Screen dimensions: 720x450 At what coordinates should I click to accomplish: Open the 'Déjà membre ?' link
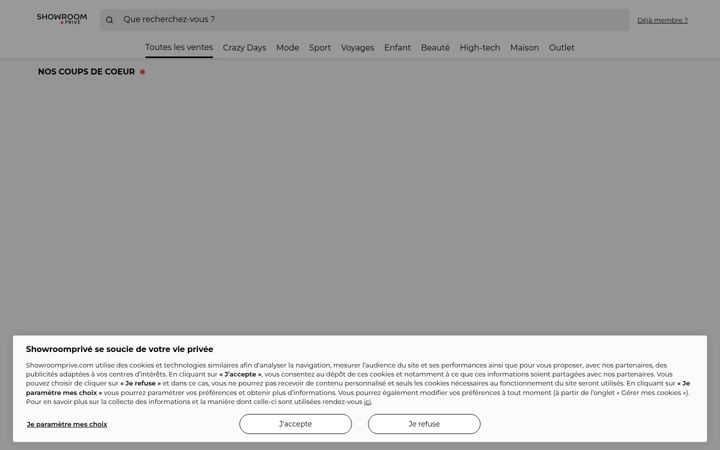pyautogui.click(x=662, y=20)
